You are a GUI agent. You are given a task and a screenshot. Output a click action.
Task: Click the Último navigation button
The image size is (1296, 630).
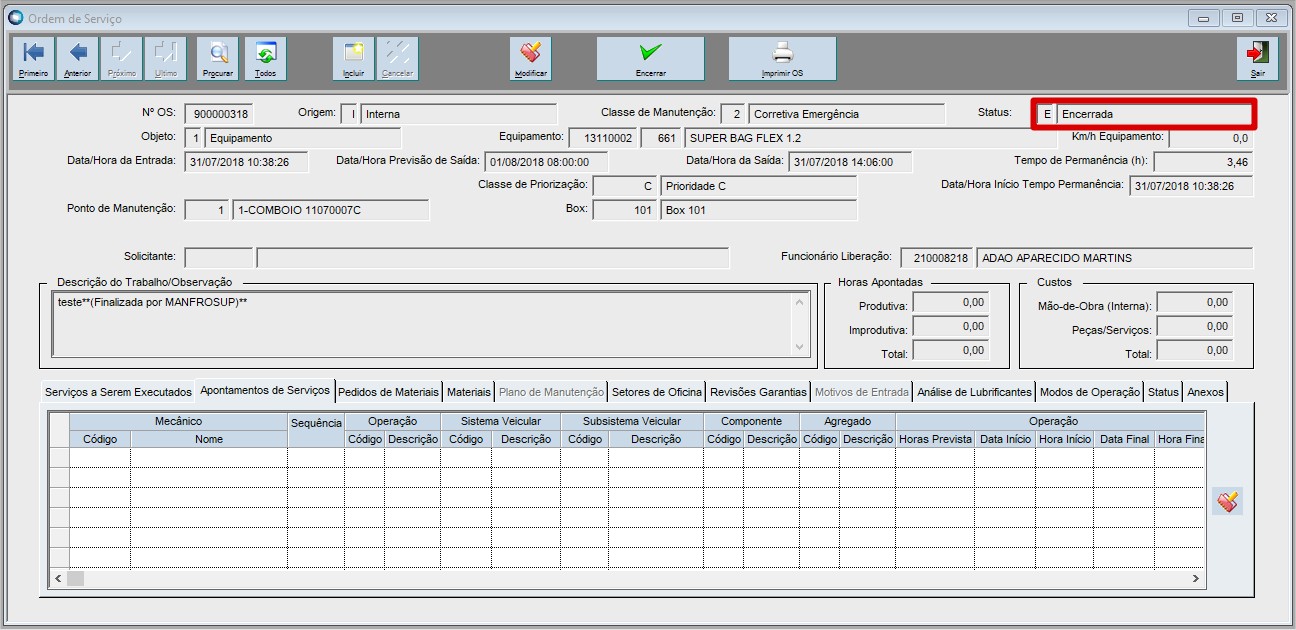pos(165,59)
